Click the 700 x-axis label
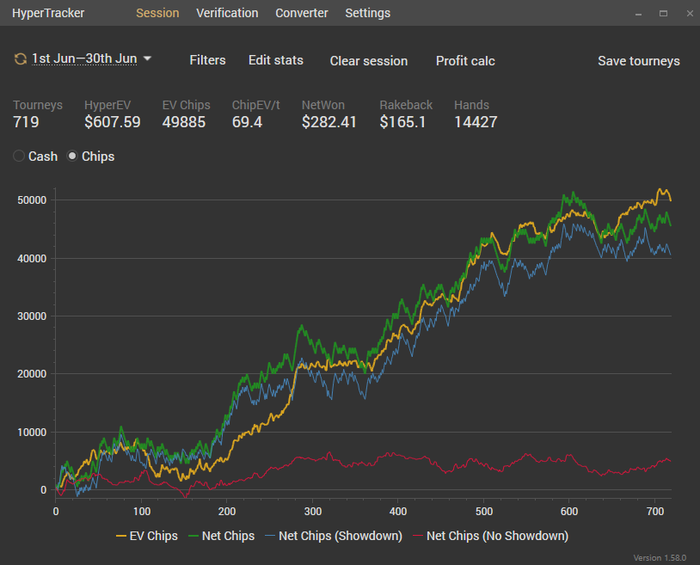Viewport: 700px width, 565px height. point(655,511)
